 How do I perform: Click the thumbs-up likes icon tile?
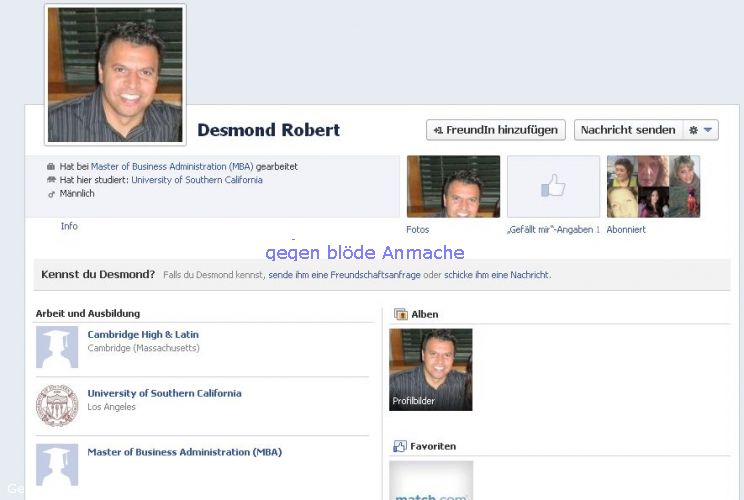click(x=553, y=186)
